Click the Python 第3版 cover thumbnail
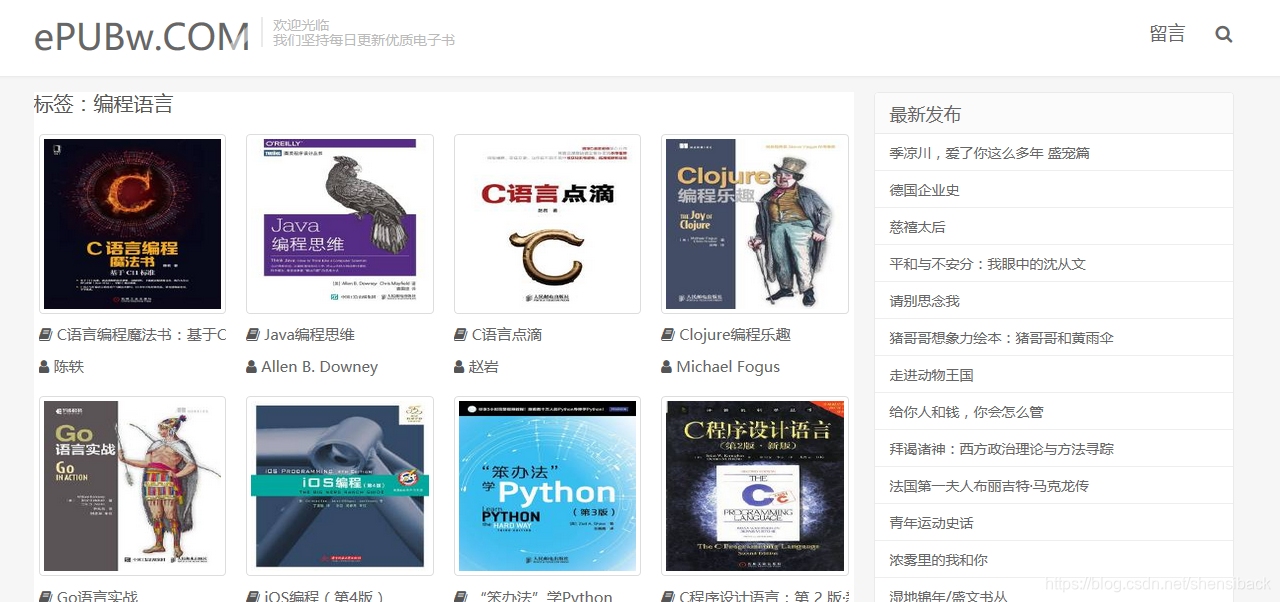The width and height of the screenshot is (1280, 602). coord(546,486)
